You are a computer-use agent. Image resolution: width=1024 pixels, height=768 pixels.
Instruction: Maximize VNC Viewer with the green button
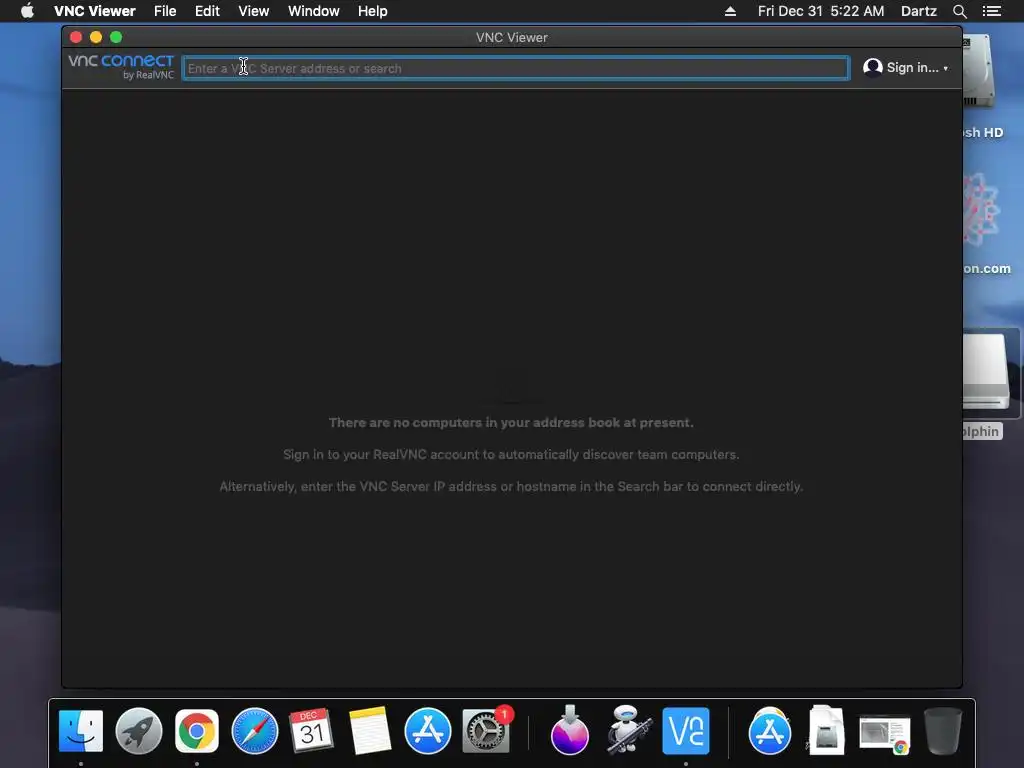click(116, 37)
